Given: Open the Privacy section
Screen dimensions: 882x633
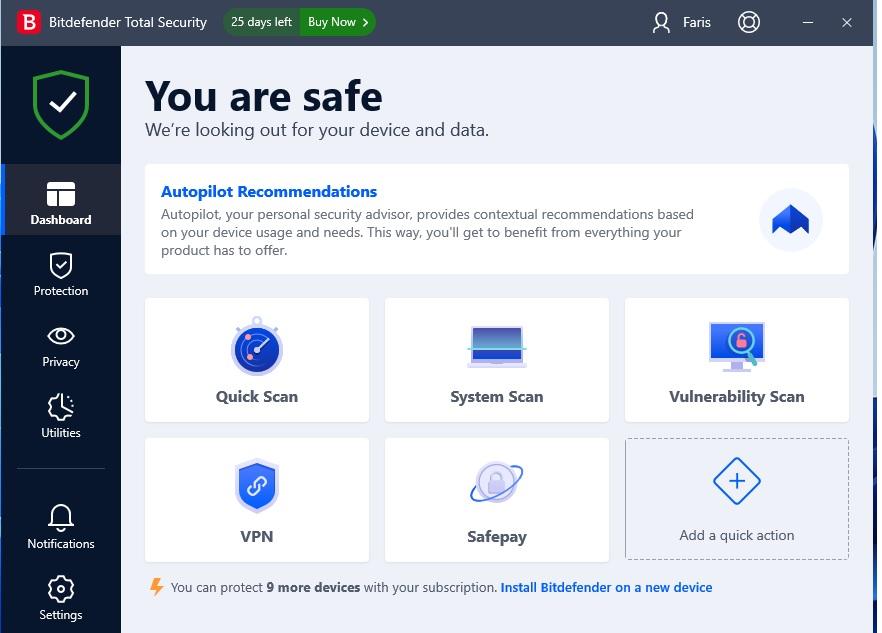Looking at the screenshot, I should 61,346.
